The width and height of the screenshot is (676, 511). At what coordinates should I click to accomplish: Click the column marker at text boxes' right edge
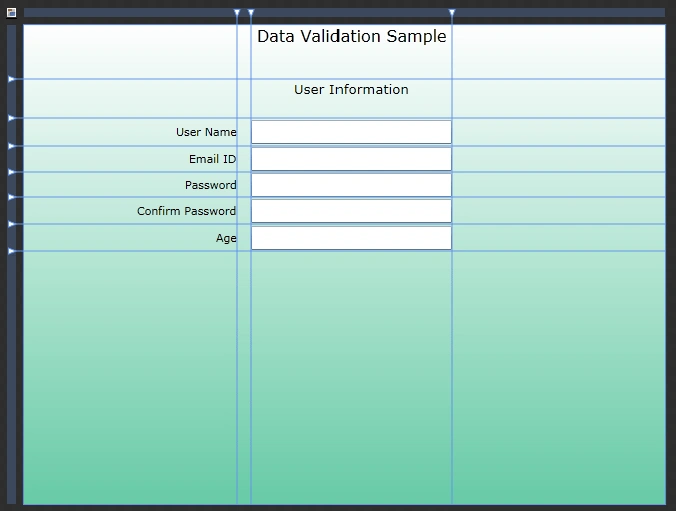tap(452, 13)
